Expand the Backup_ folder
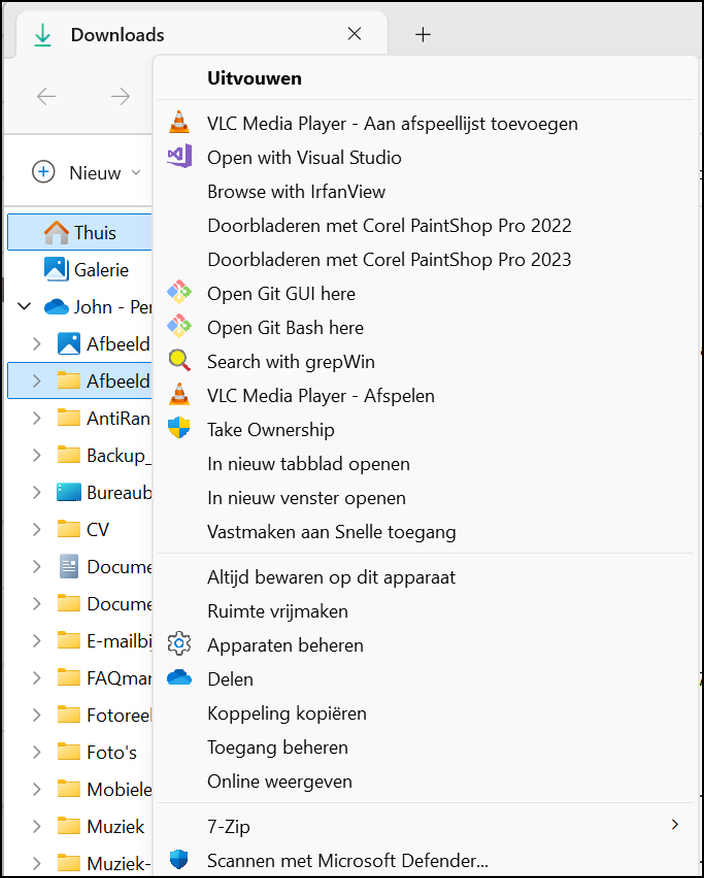Viewport: 704px width, 878px height. [x=37, y=455]
